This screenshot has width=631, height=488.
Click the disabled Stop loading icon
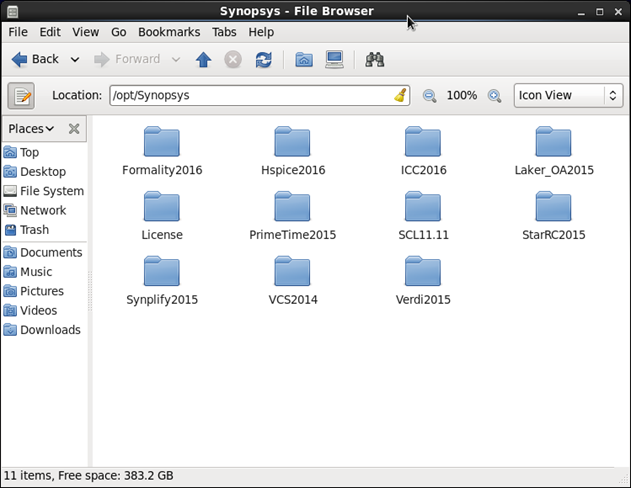coord(233,60)
